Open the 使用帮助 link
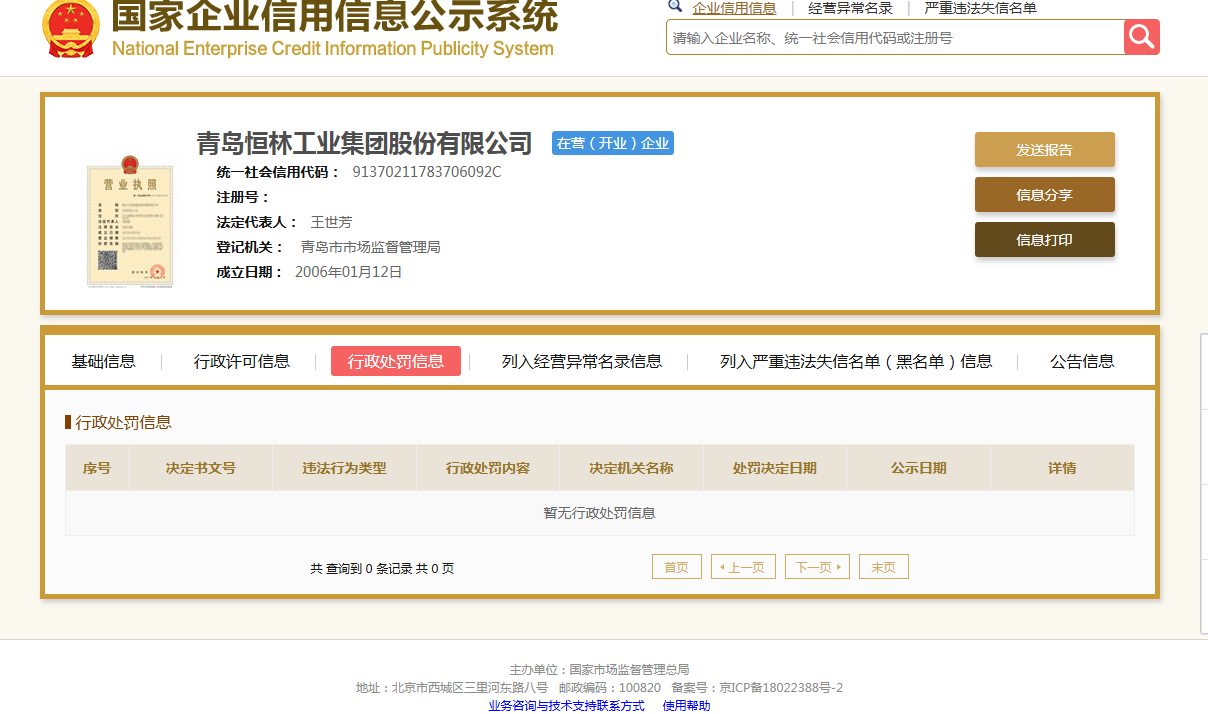The height and width of the screenshot is (714, 1208). pos(686,705)
